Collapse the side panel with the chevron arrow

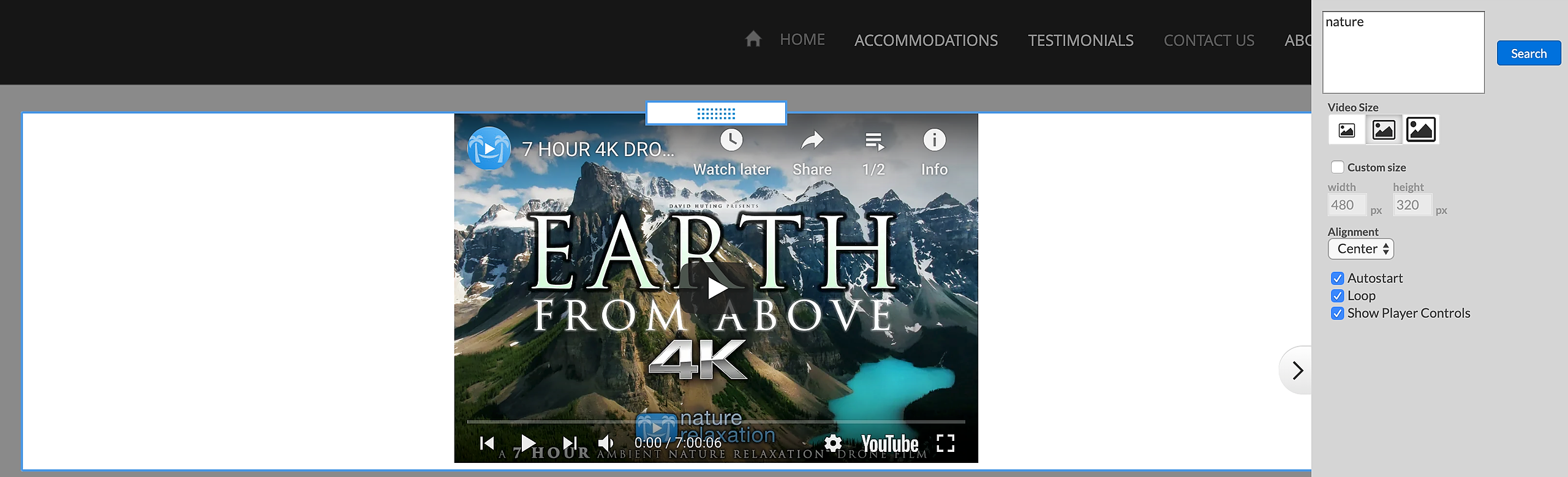[x=1297, y=370]
